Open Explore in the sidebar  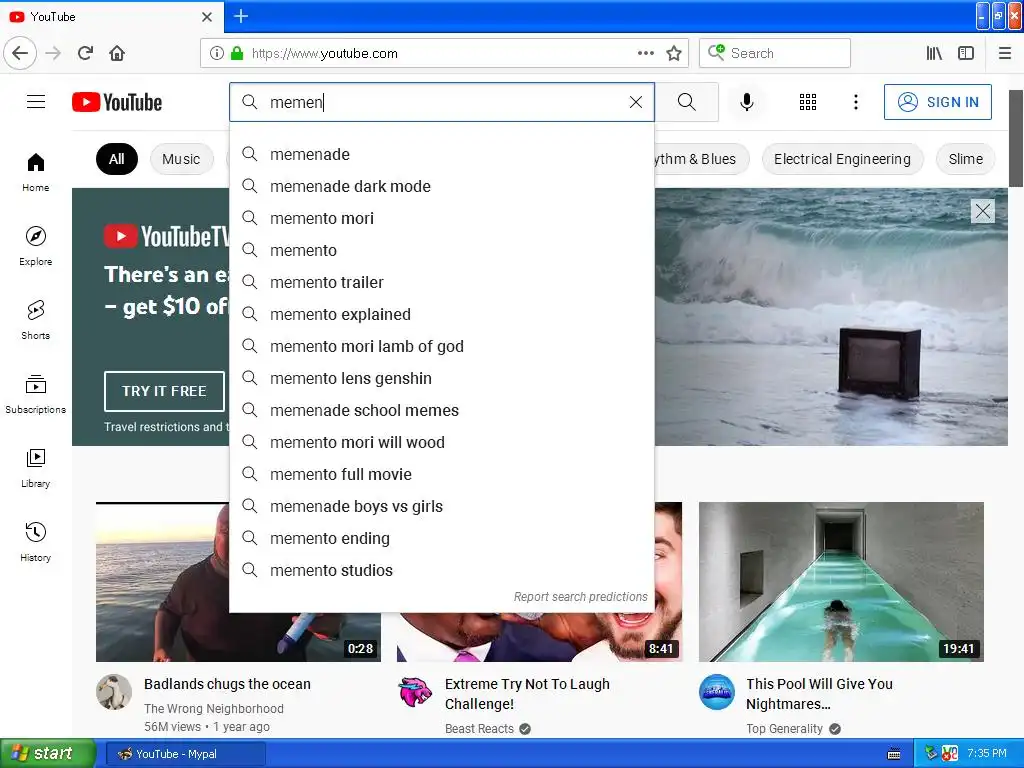pos(36,246)
